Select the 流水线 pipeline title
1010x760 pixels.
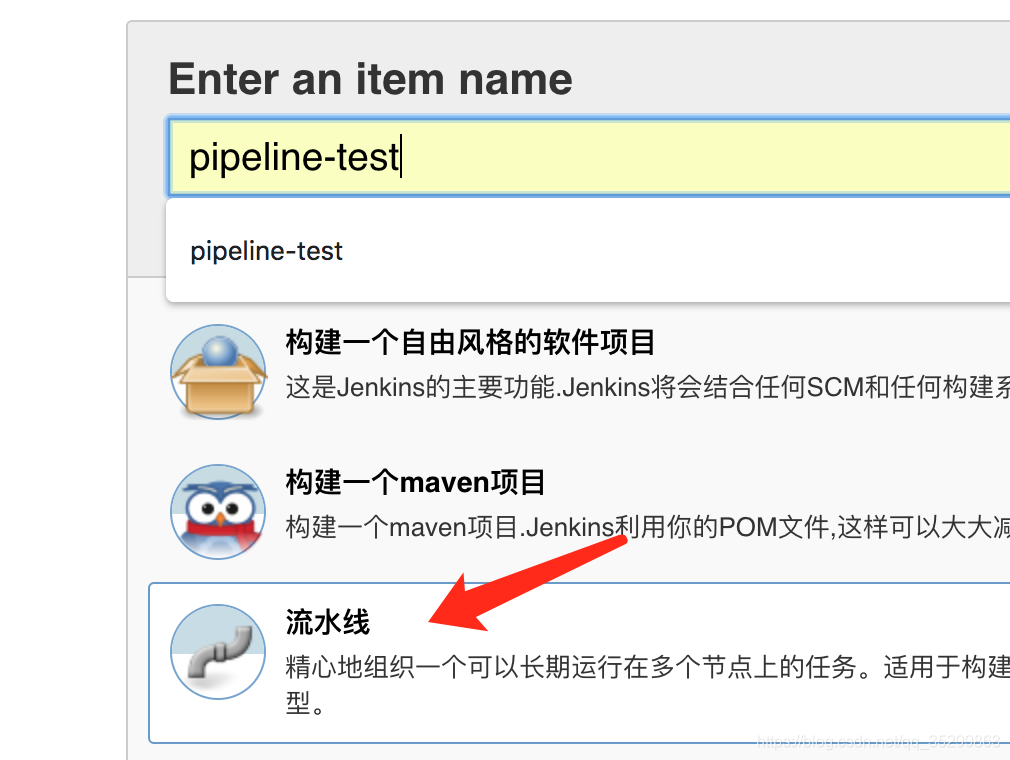[x=327, y=622]
